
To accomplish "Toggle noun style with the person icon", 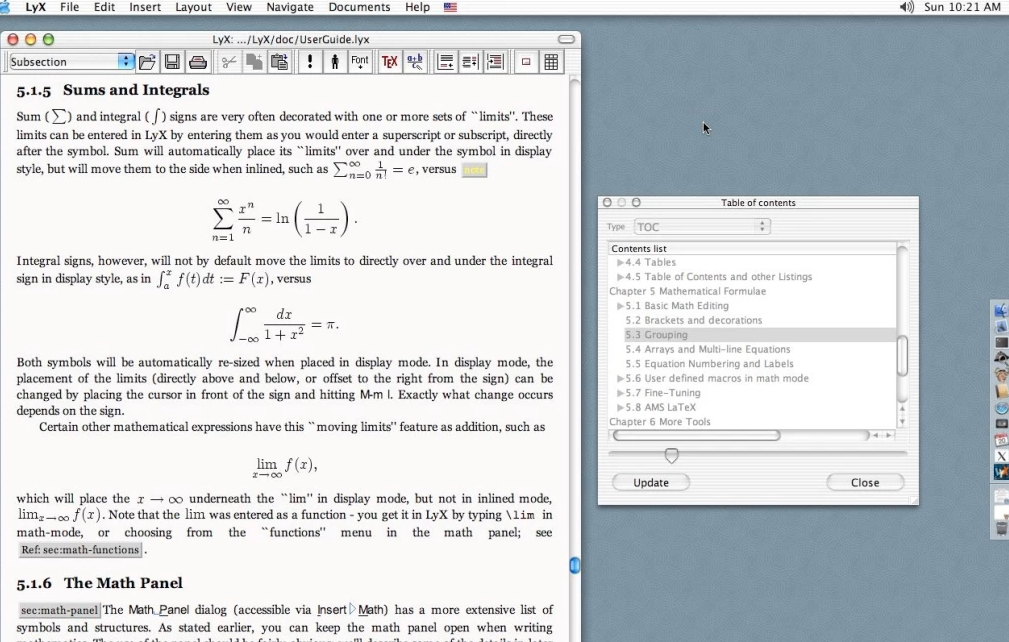I will pyautogui.click(x=335, y=62).
